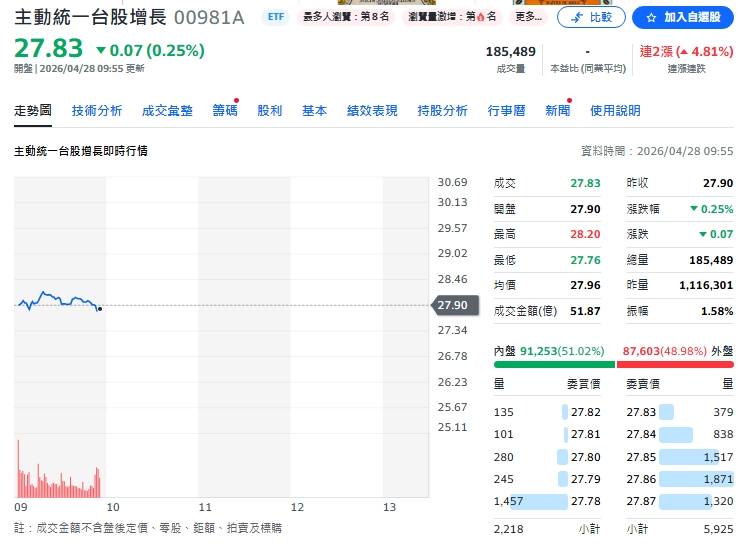Switch to the 技術分析 tab
739x548 pixels.
click(x=97, y=111)
